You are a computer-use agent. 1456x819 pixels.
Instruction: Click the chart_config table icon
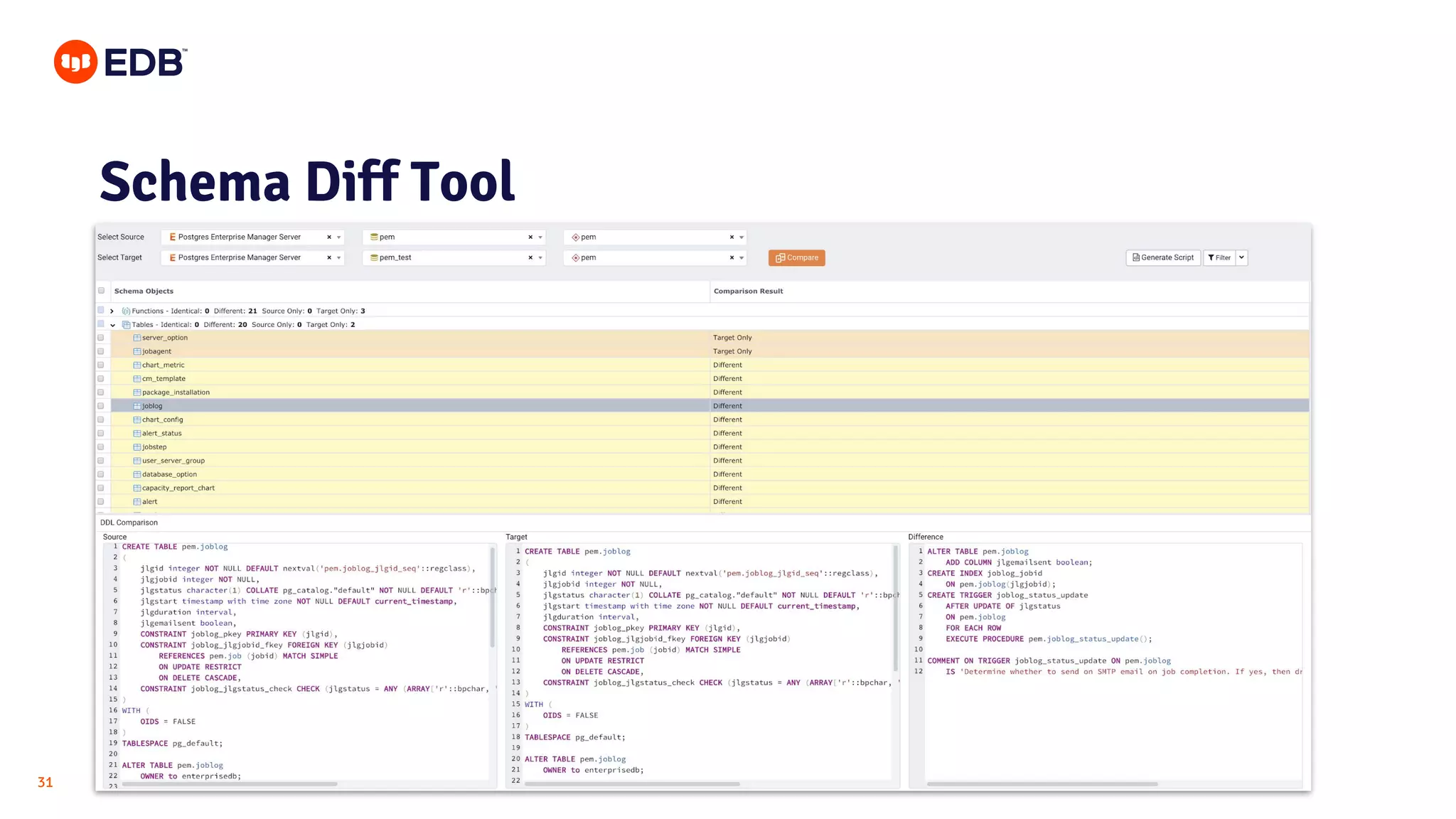pos(137,419)
